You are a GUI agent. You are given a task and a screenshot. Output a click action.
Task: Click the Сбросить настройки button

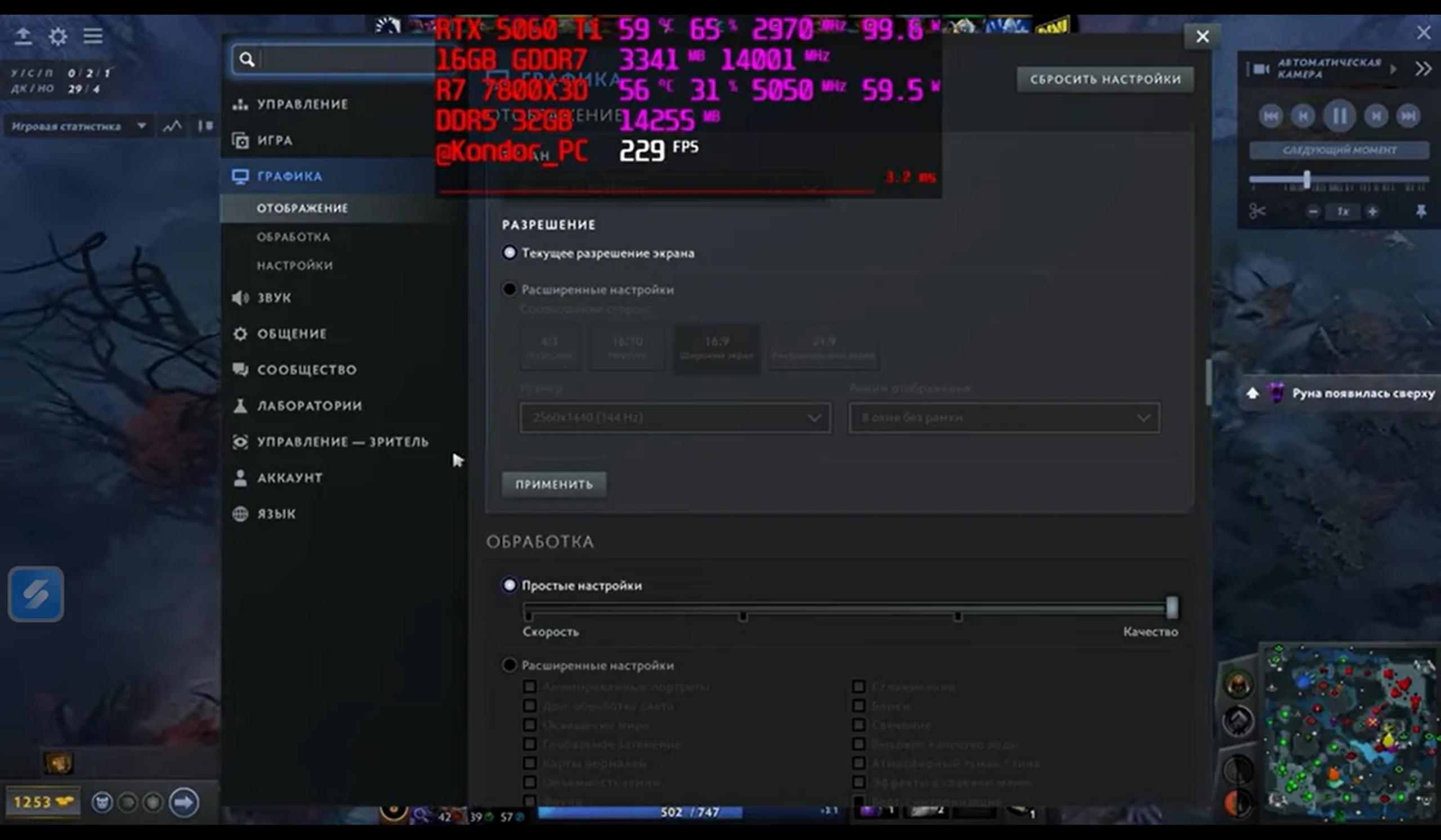[1105, 79]
